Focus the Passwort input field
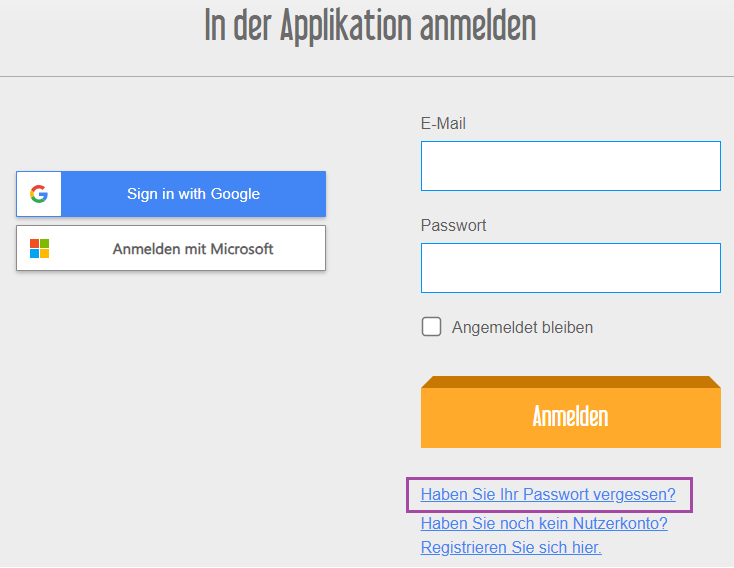The image size is (734, 568). click(571, 268)
